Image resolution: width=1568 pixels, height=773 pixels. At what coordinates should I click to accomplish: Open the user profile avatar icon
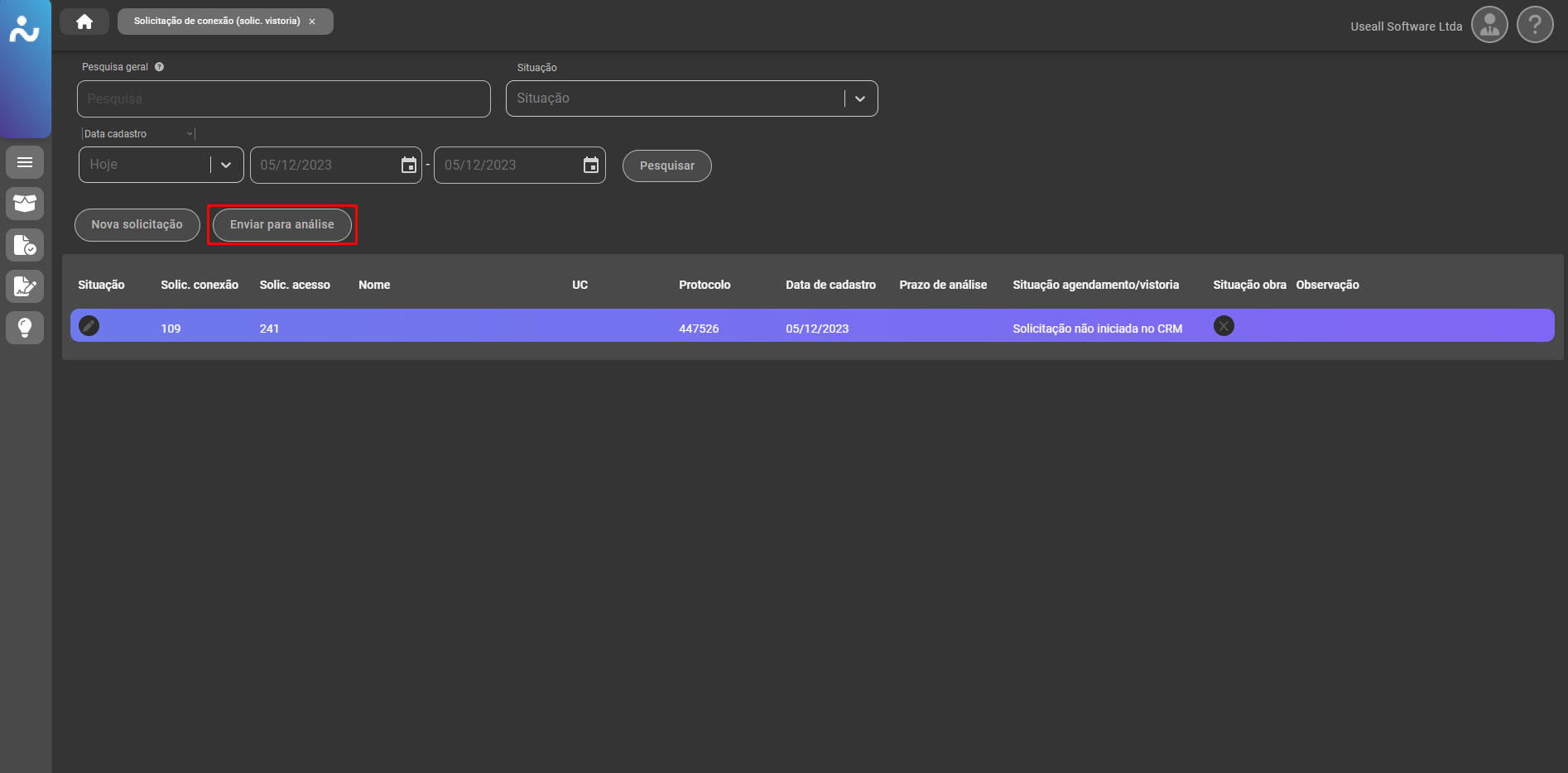click(1489, 25)
